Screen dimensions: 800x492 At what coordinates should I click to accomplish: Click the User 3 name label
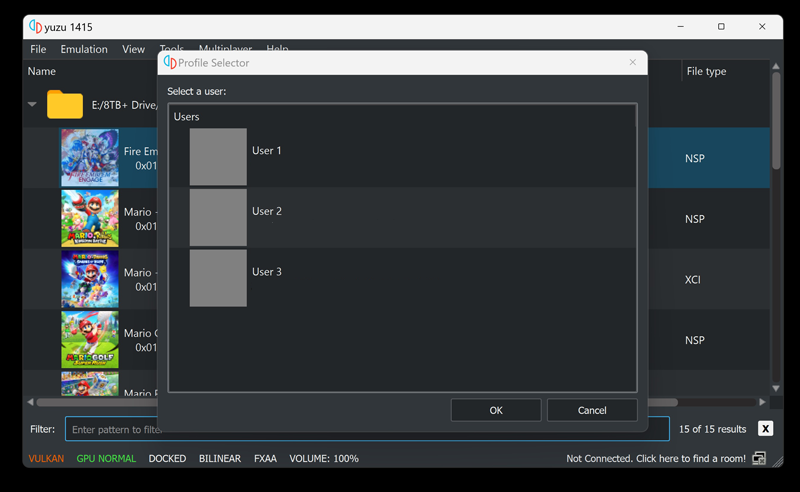coord(267,272)
